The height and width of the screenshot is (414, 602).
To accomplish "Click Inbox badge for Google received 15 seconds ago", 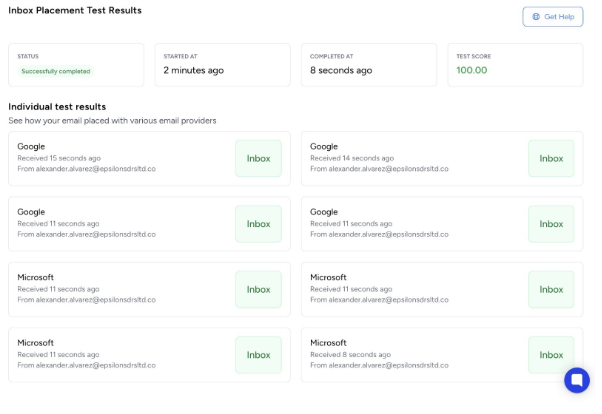I will [x=258, y=158].
